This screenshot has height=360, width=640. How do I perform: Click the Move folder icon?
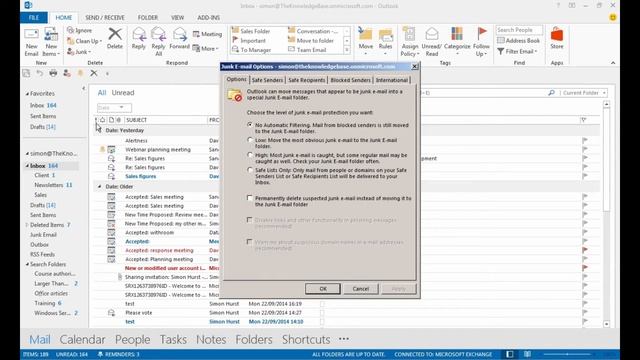click(x=365, y=35)
